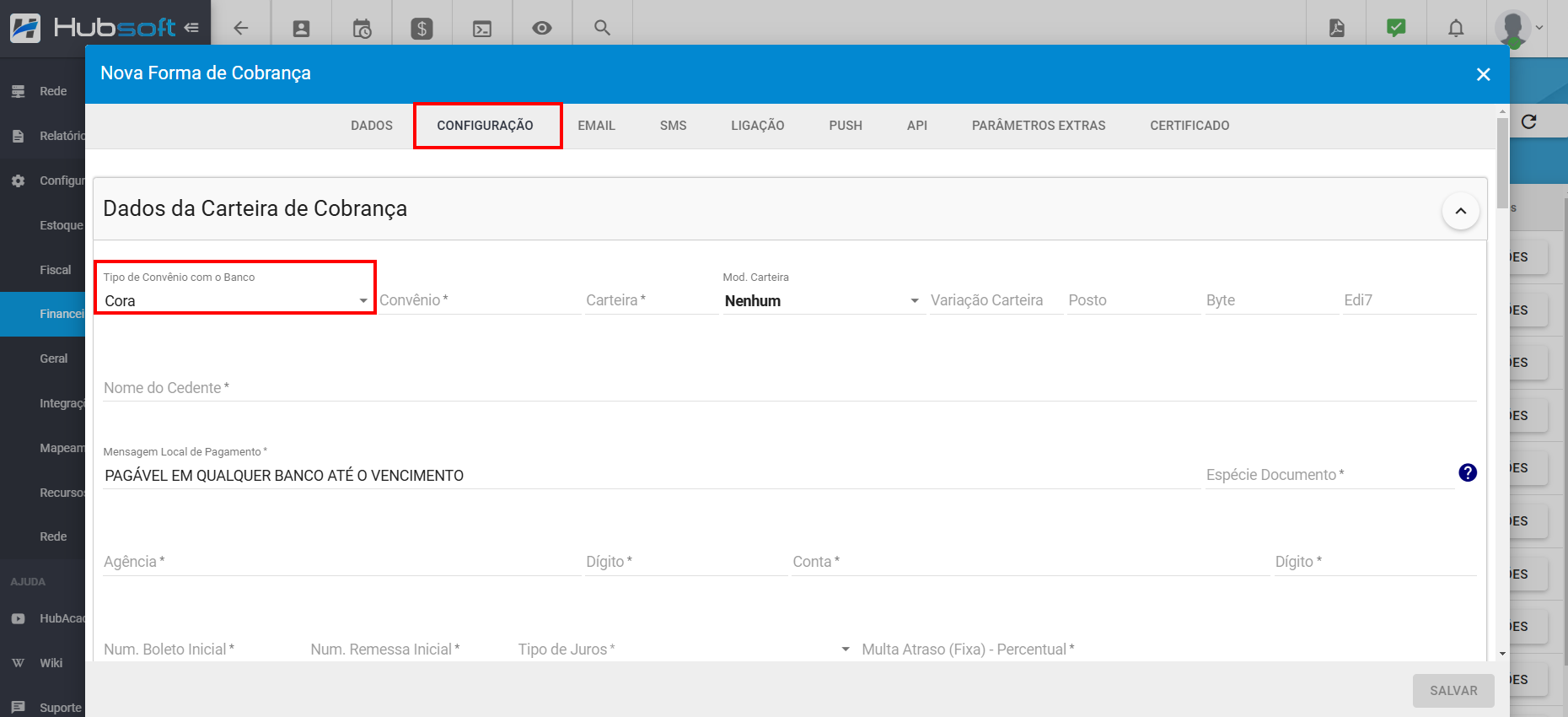Collapse Dados da Carteira de Cobrança panel
The width and height of the screenshot is (1568, 717).
click(x=1461, y=211)
